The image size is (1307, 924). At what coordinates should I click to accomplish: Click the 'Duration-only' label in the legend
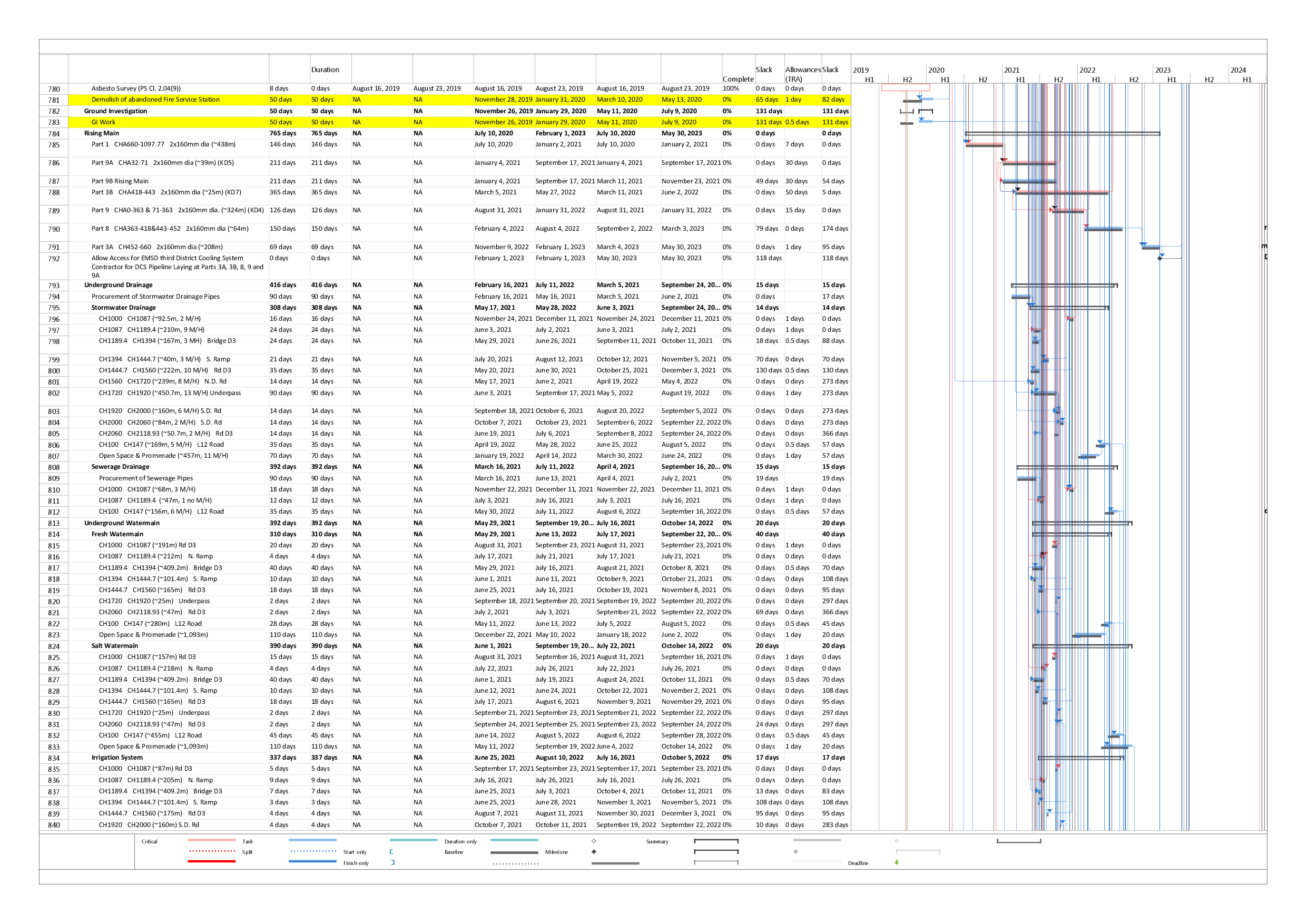460,842
